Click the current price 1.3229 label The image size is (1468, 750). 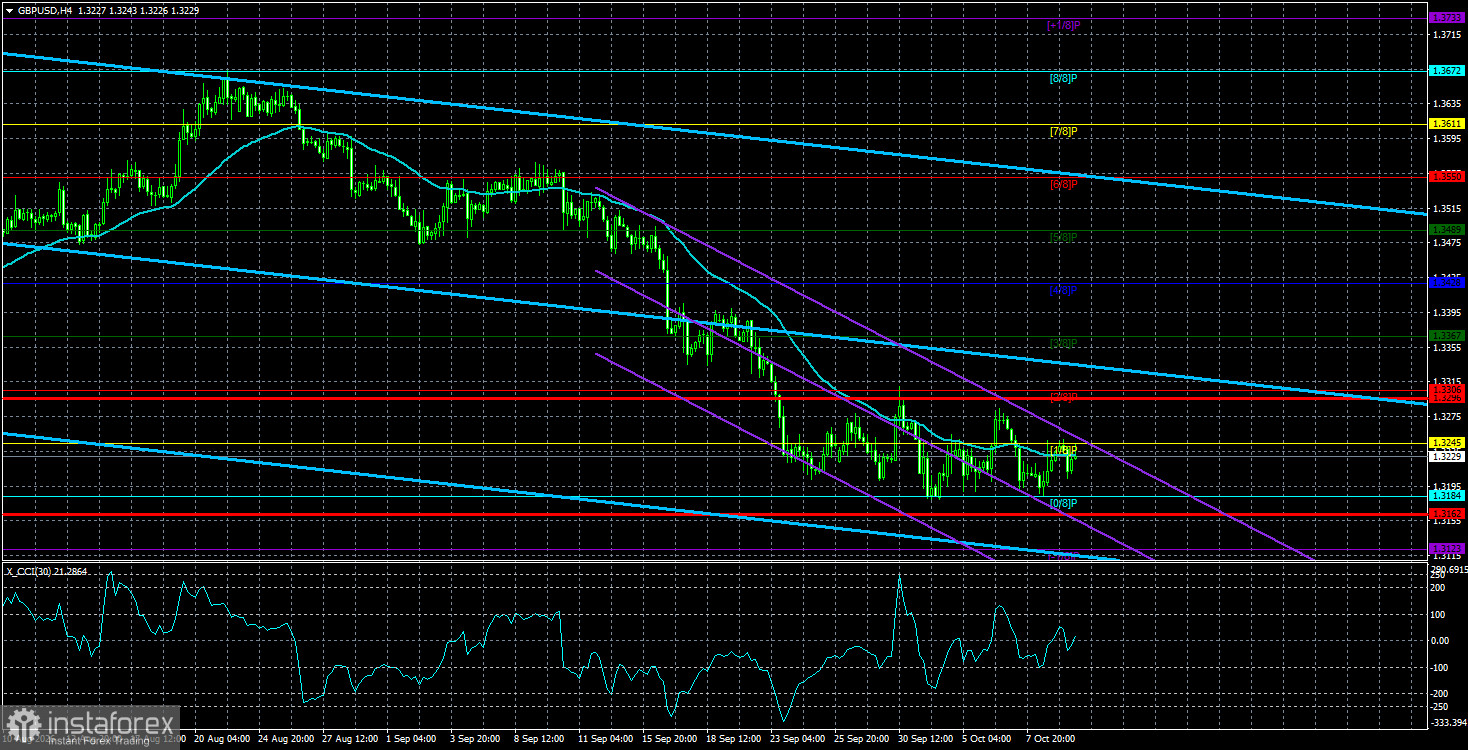point(1447,456)
